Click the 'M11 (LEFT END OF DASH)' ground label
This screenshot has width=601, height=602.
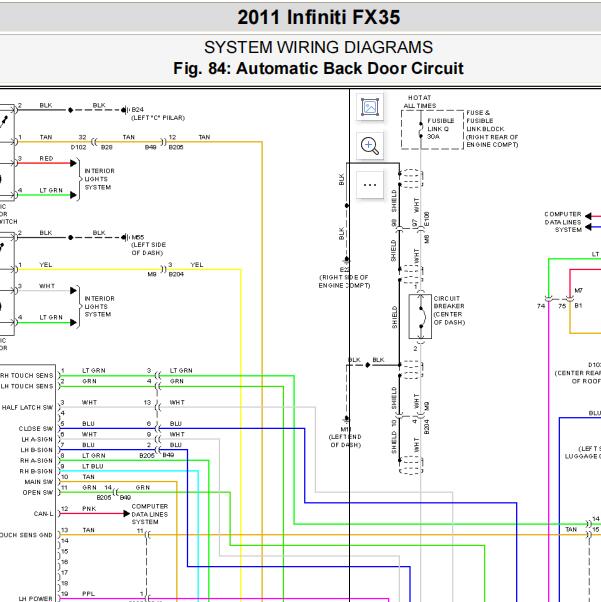click(x=345, y=437)
